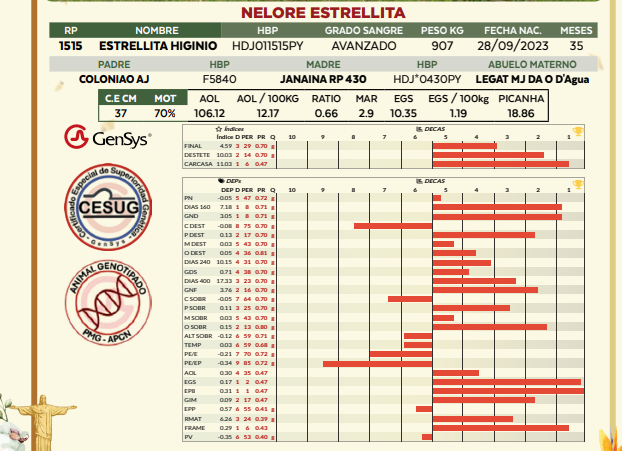Click the birth date 28/09/2023
622x451 pixels.
pyautogui.click(x=513, y=46)
